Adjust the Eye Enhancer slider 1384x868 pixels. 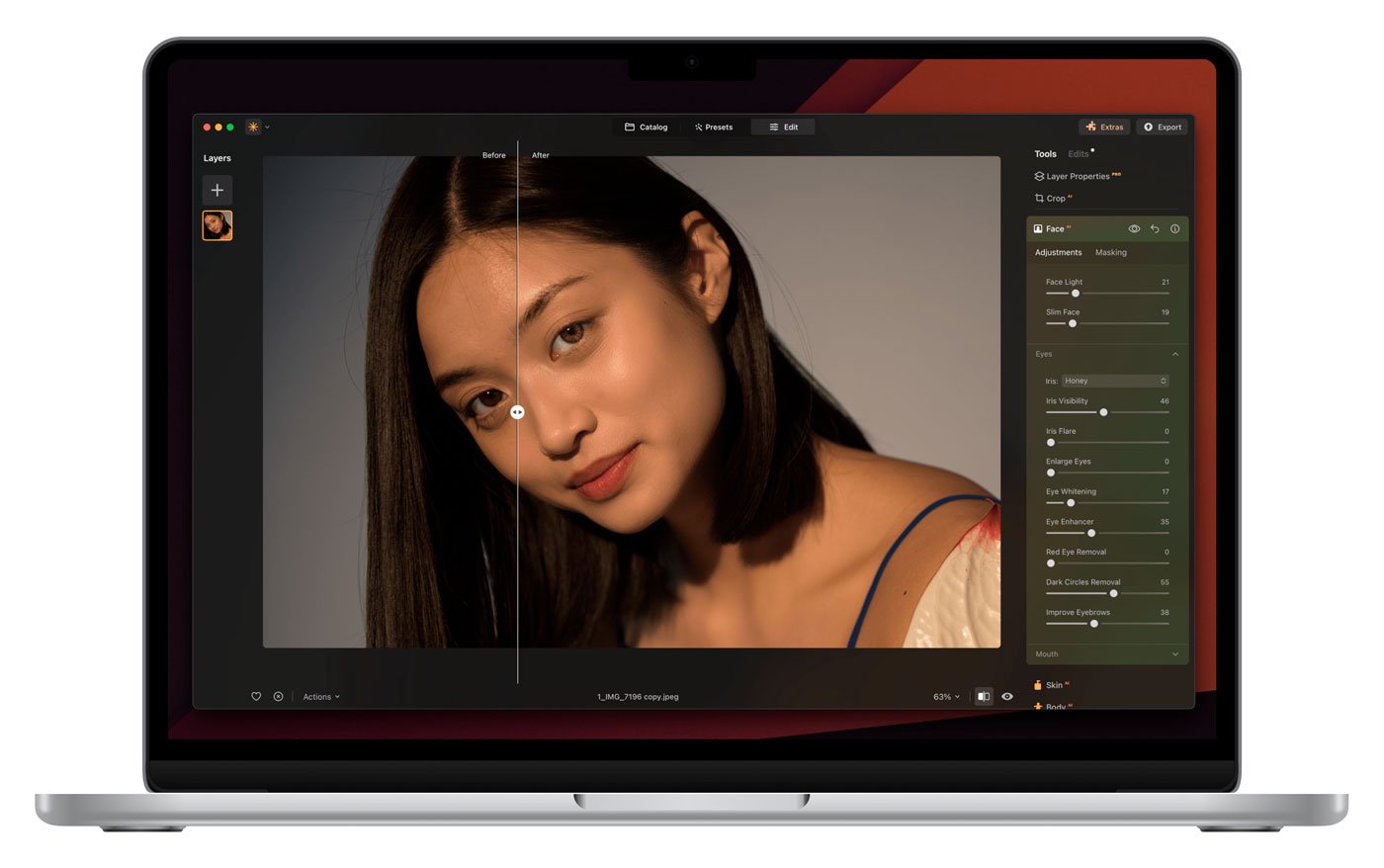point(1091,533)
